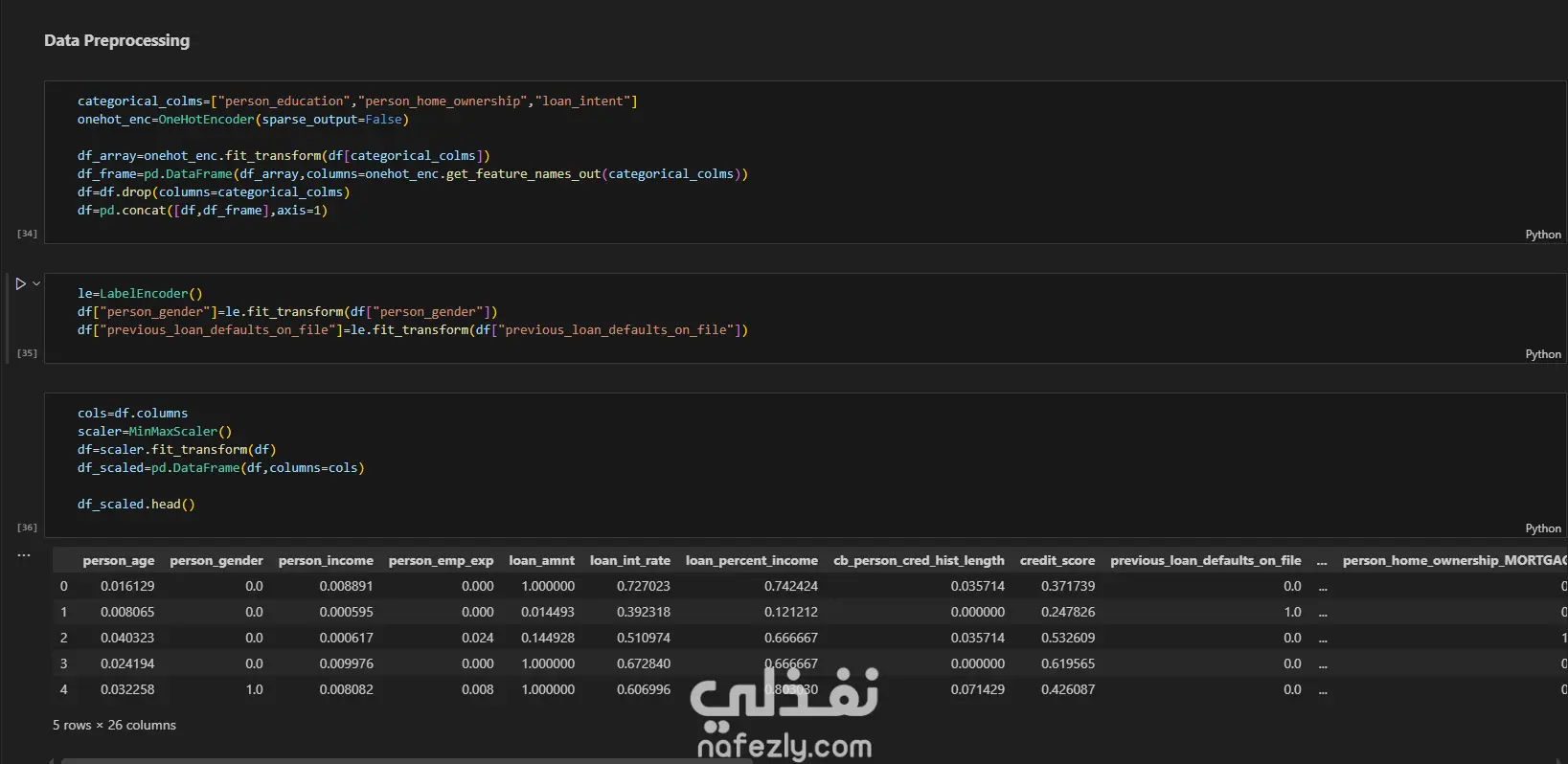Click the scaler=MinMaxScaler() code line

point(155,432)
